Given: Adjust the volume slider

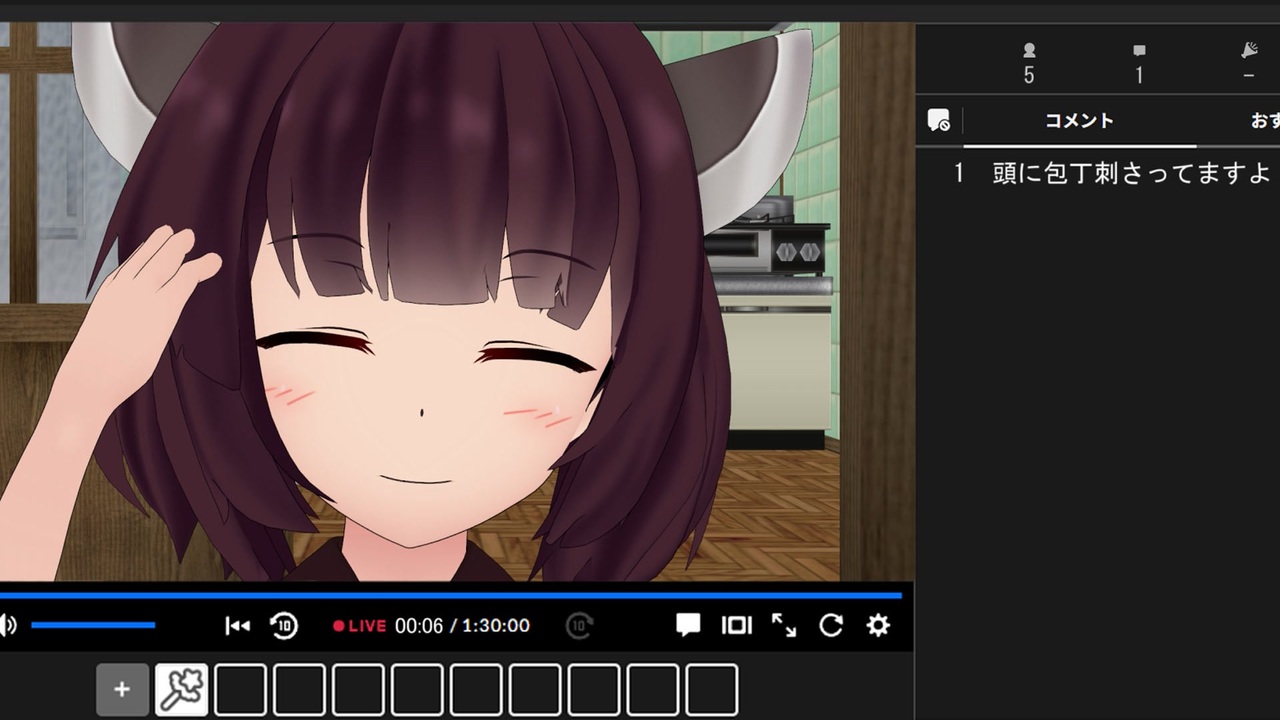Looking at the screenshot, I should point(93,626).
